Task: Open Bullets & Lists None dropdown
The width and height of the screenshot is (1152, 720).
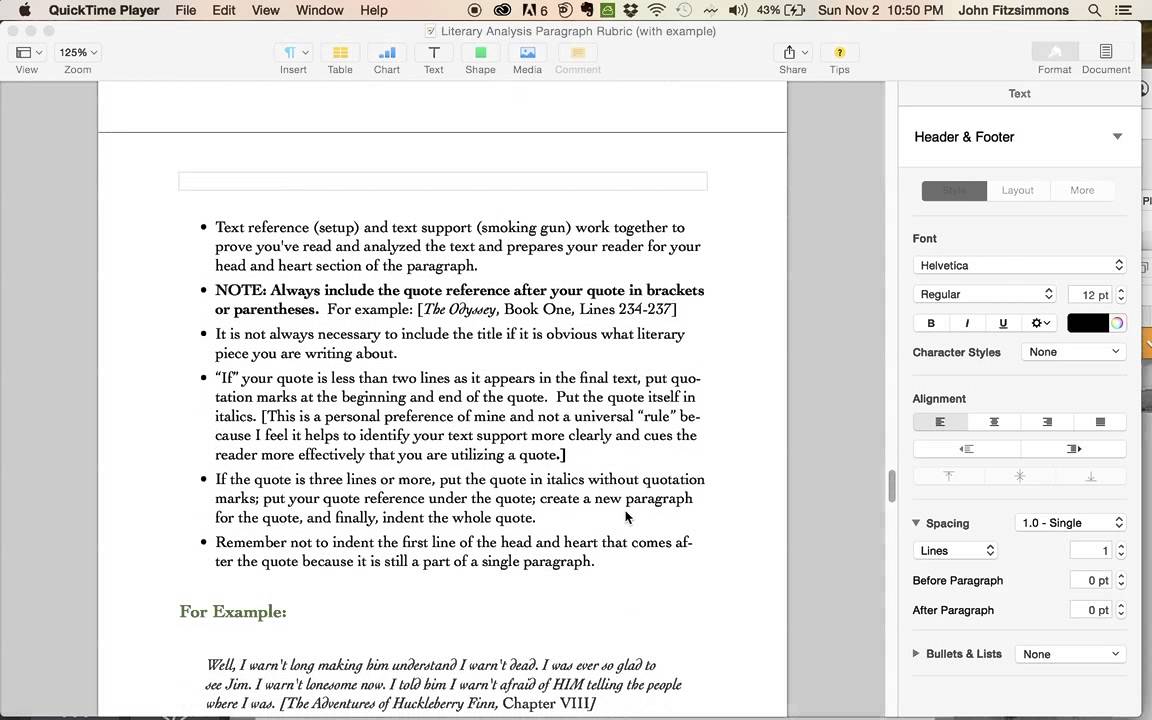Action: click(x=1070, y=654)
